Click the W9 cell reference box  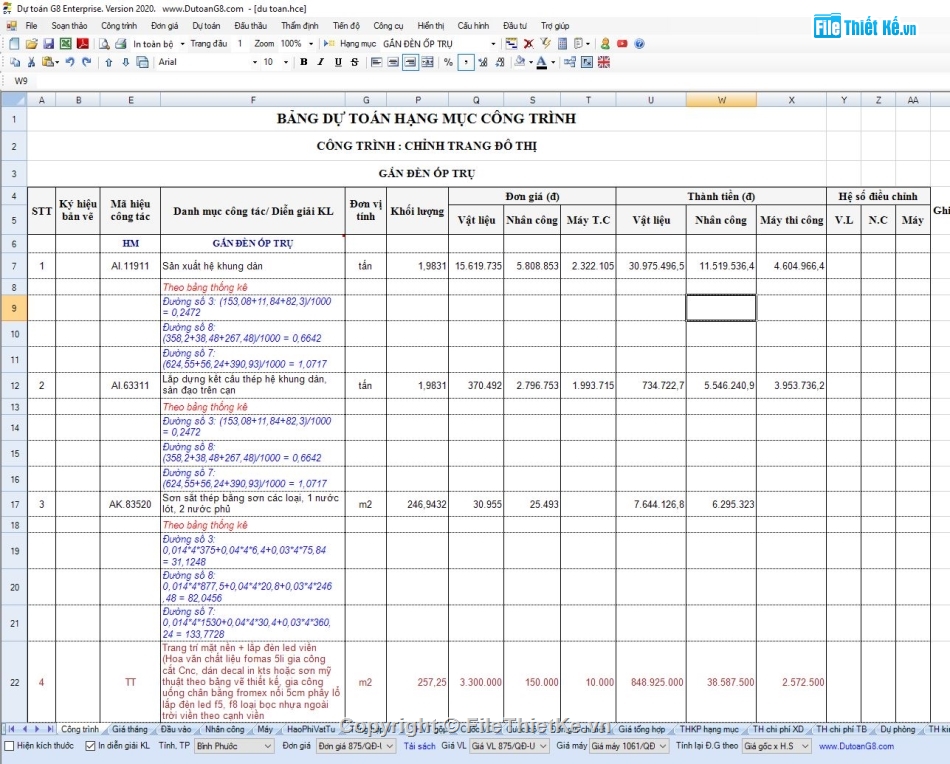pos(21,81)
